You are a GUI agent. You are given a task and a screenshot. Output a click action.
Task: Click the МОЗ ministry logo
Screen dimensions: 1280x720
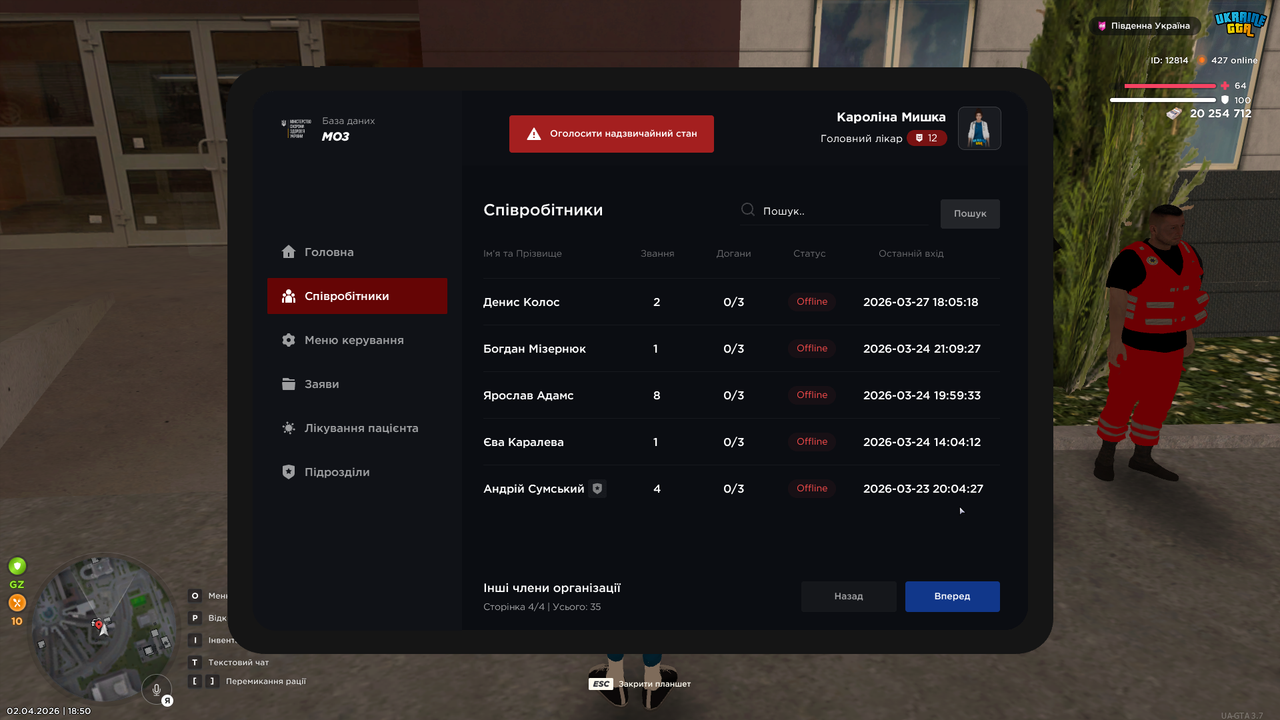[296, 129]
